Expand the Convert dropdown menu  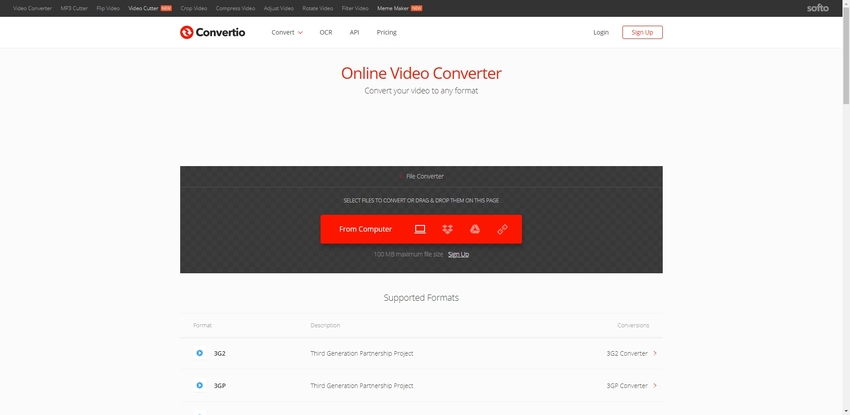pos(287,32)
